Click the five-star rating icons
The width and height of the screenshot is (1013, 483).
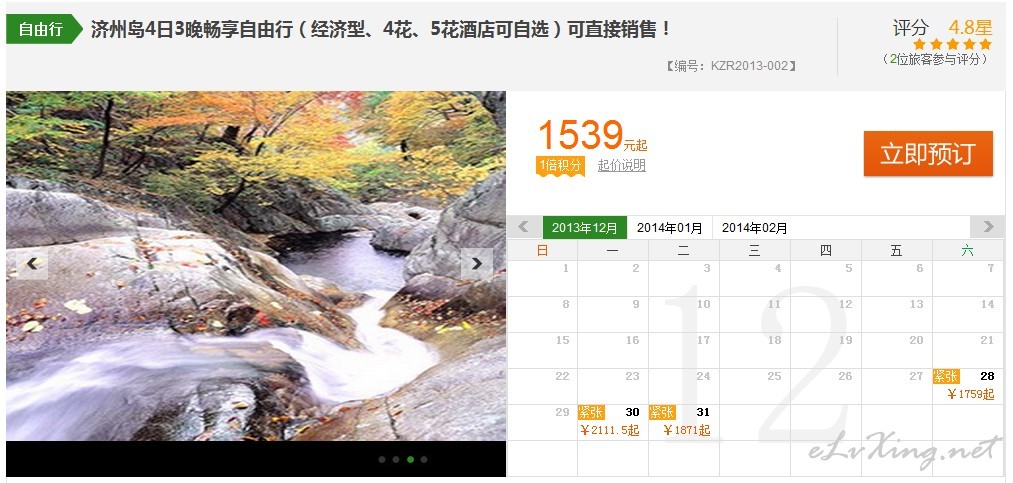click(952, 45)
